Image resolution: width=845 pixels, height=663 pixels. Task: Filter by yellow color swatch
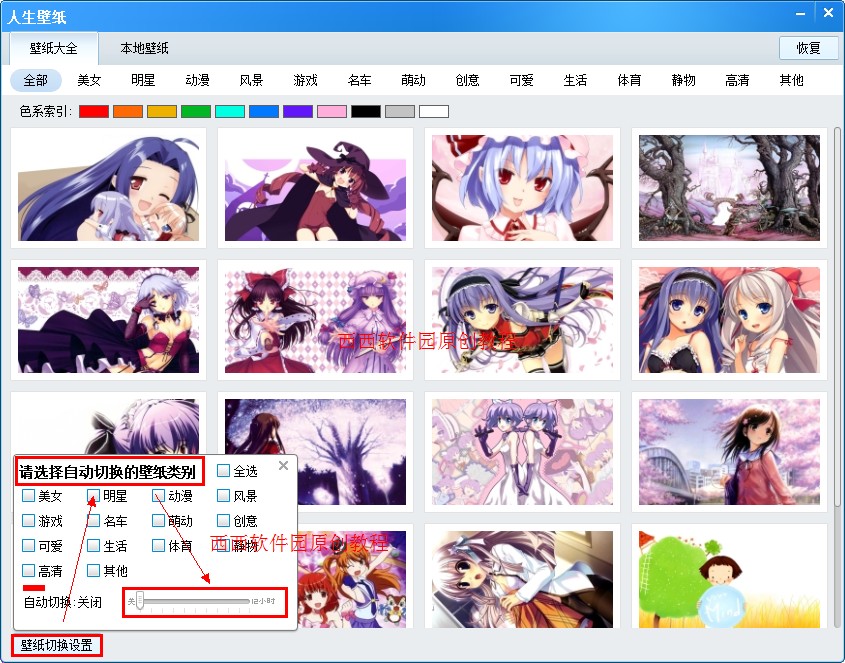click(162, 112)
